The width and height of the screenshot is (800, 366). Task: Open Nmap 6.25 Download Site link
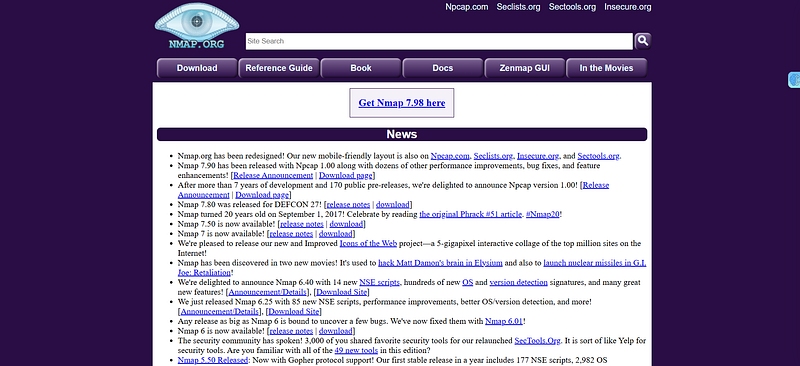pyautogui.click(x=293, y=311)
